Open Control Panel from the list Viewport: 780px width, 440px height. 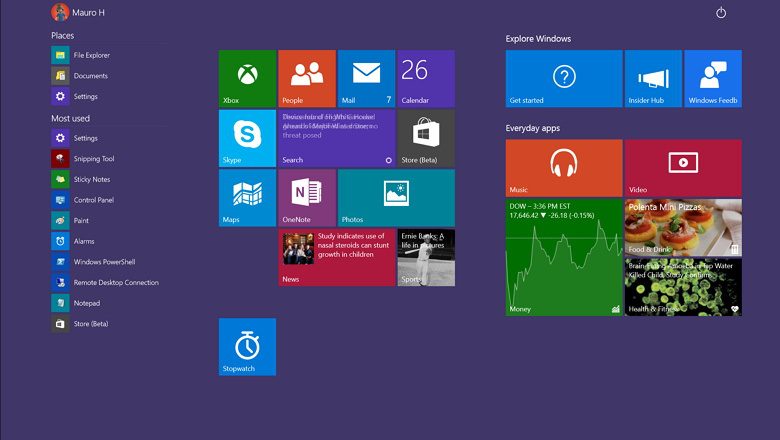83,200
